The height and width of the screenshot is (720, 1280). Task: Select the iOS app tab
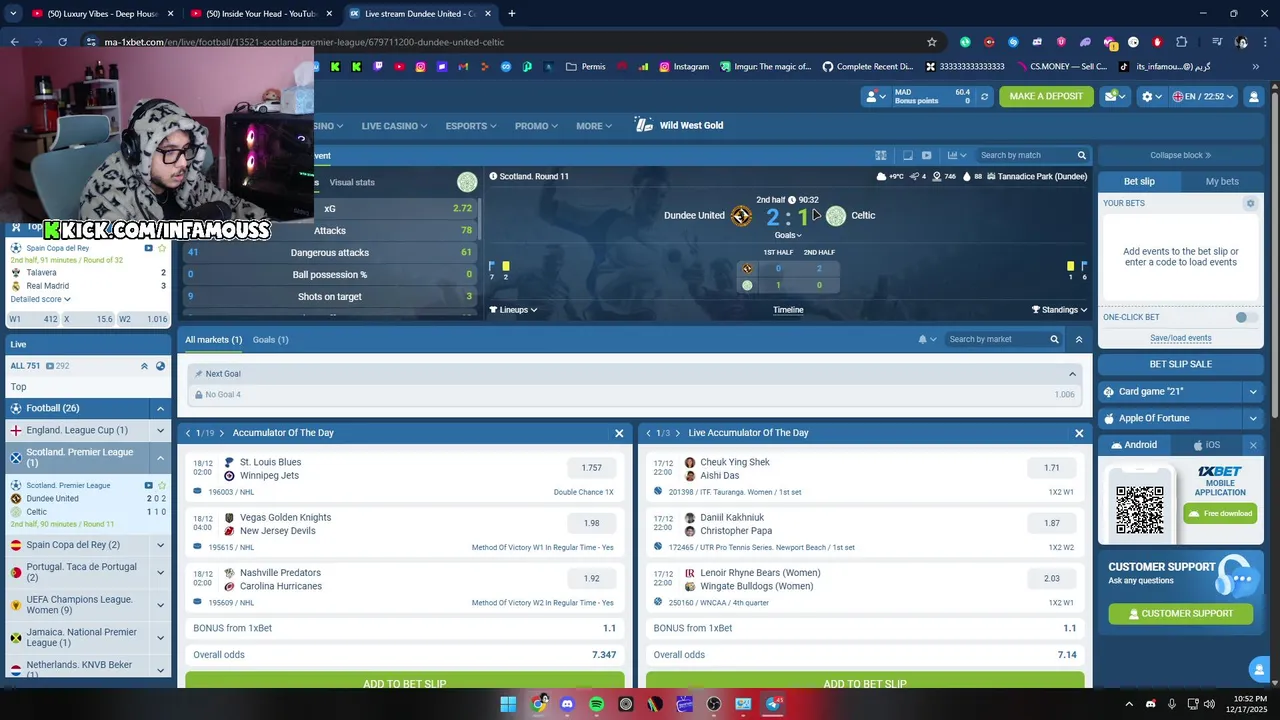1206,445
